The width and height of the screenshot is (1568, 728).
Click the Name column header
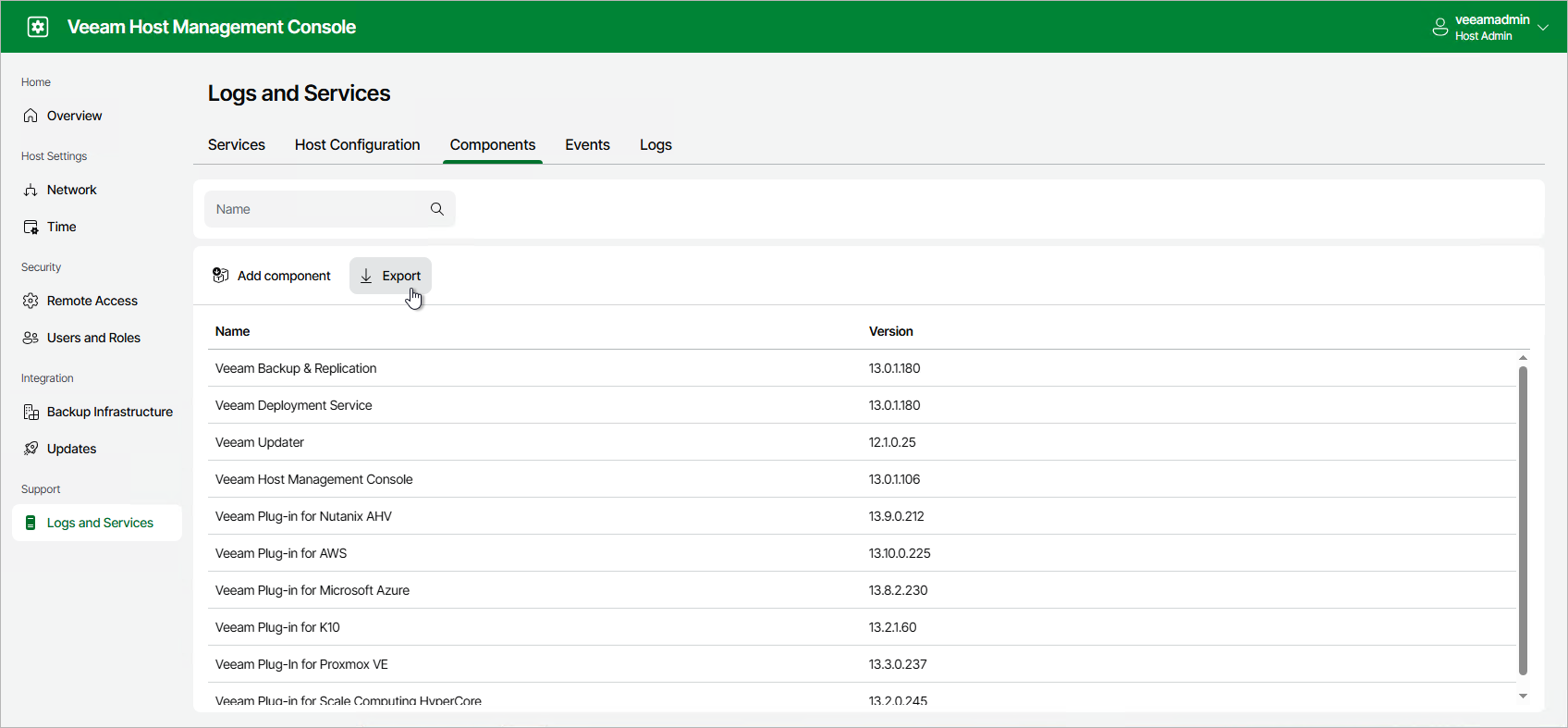coord(233,331)
